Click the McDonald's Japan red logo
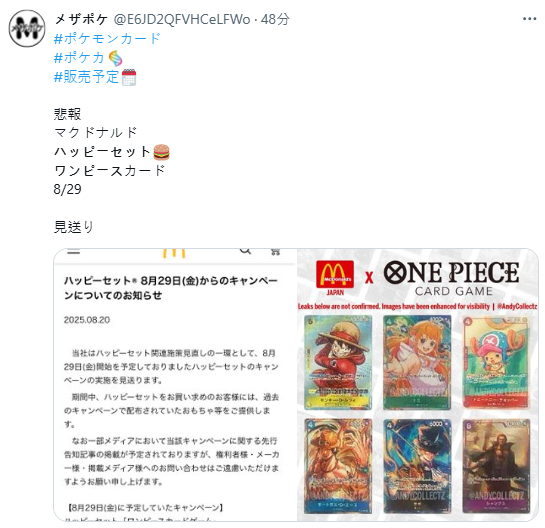Viewport: 545px width, 528px height. pyautogui.click(x=335, y=277)
